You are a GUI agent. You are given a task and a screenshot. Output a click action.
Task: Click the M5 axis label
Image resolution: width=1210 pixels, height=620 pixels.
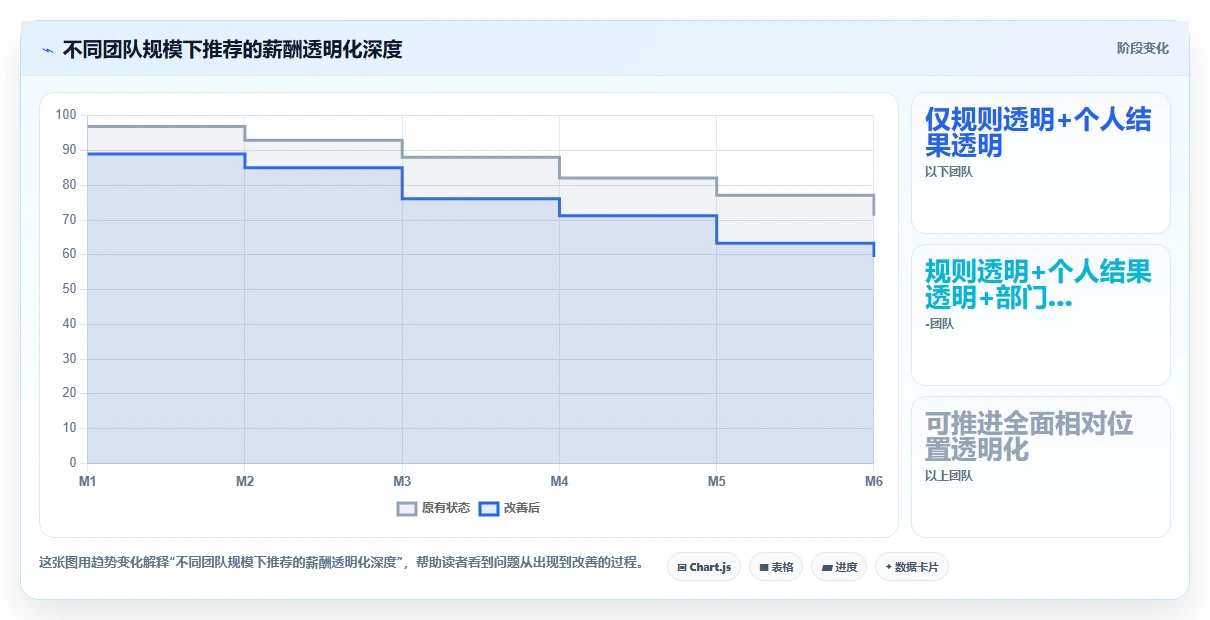tap(716, 481)
